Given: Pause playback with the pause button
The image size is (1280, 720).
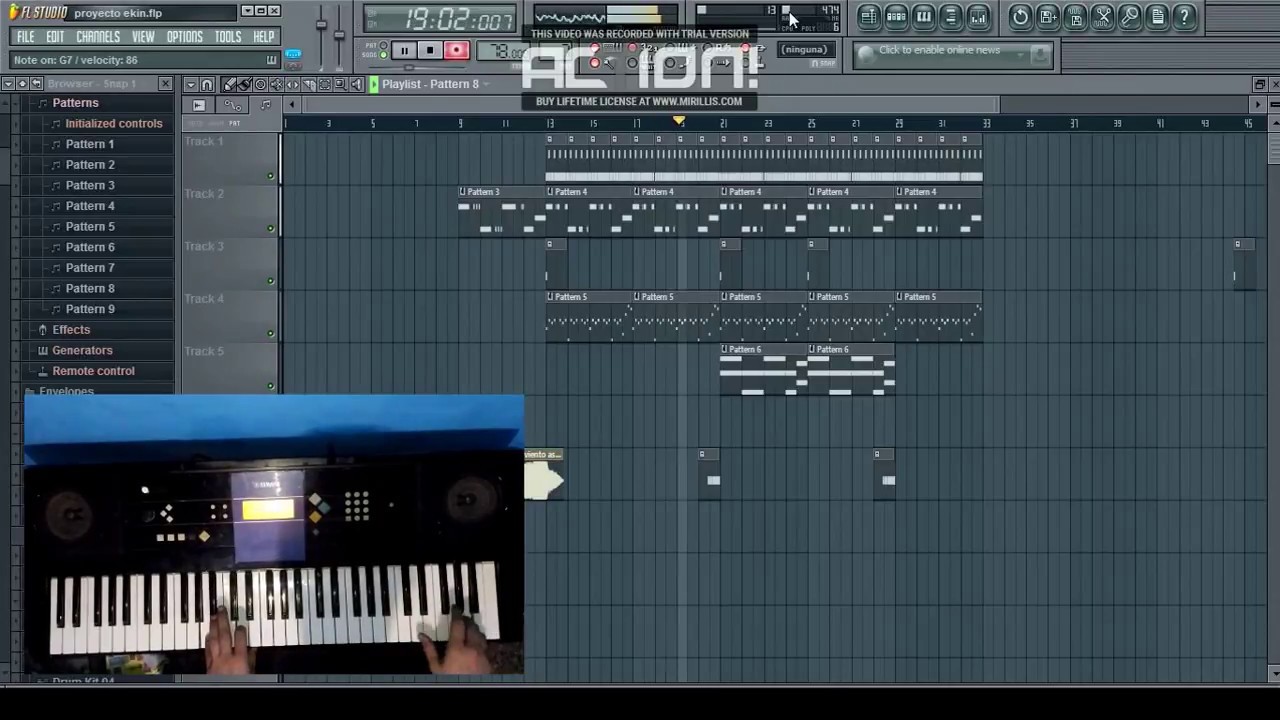Looking at the screenshot, I should (404, 50).
